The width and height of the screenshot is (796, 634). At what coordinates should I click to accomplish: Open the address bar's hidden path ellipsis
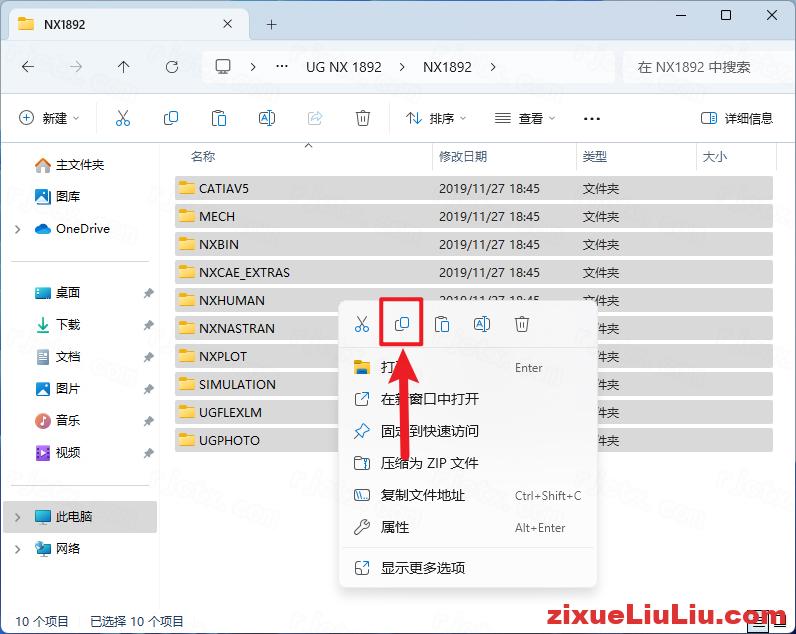point(282,66)
